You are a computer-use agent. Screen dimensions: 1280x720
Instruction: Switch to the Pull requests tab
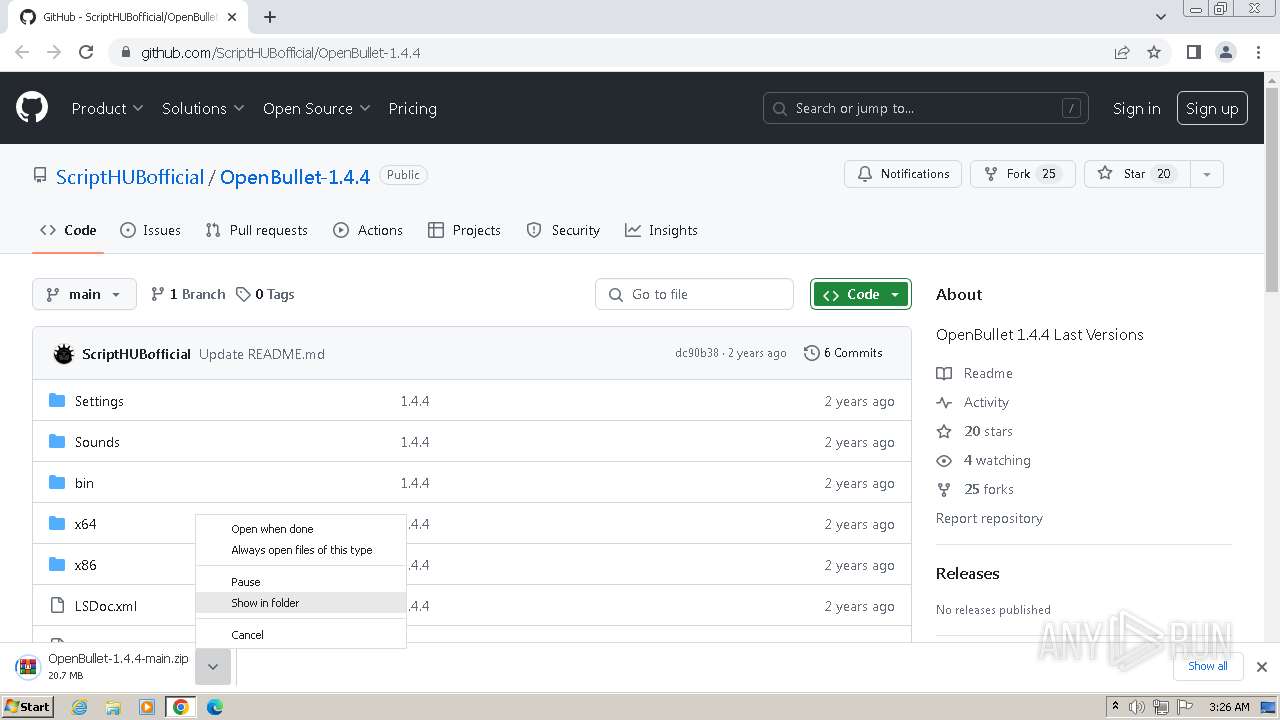(257, 230)
